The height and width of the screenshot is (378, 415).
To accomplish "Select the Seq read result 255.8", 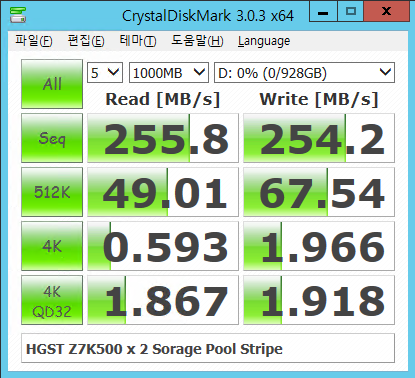I will coord(163,138).
